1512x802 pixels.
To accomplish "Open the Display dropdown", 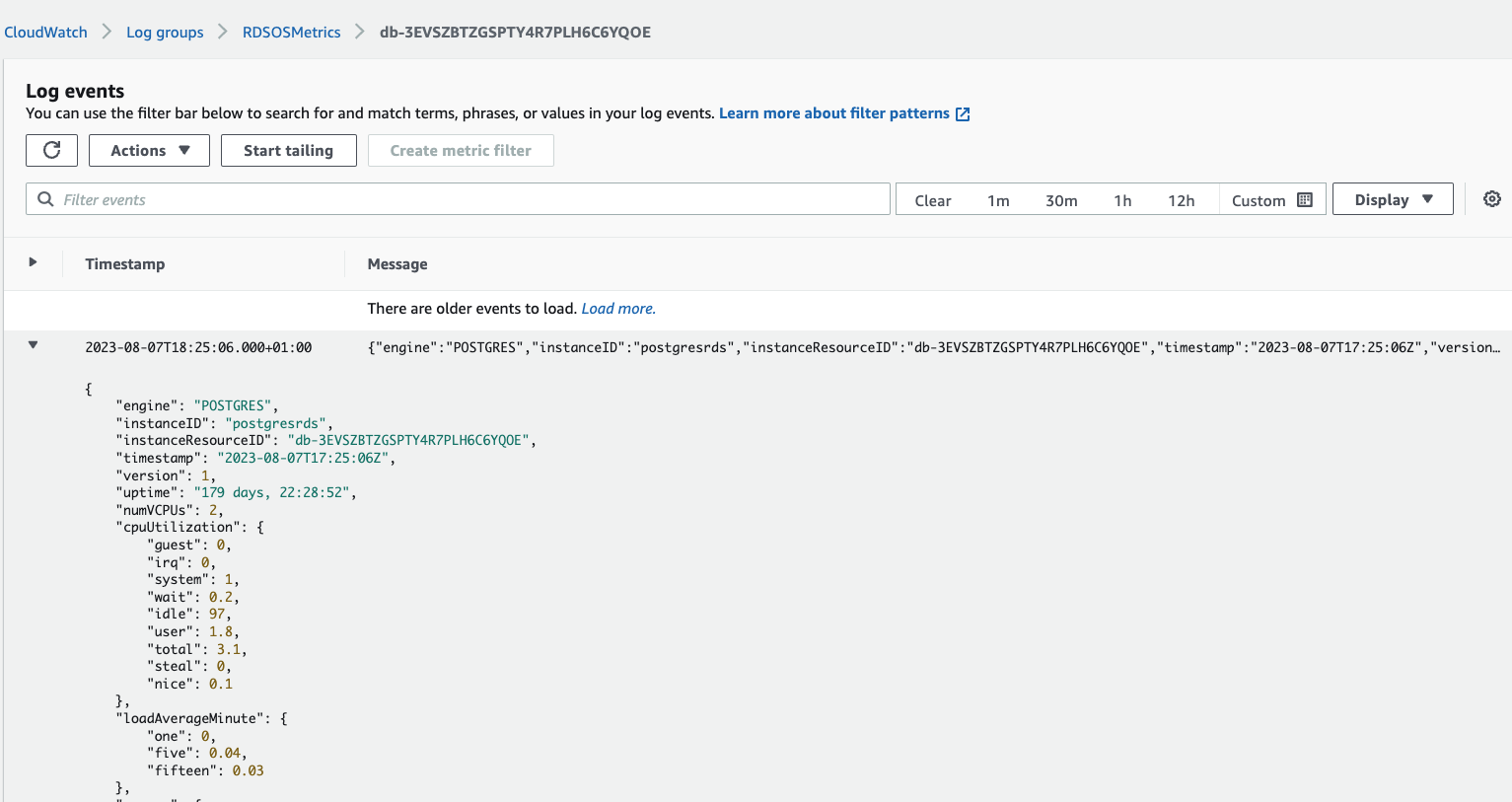I will 1393,199.
